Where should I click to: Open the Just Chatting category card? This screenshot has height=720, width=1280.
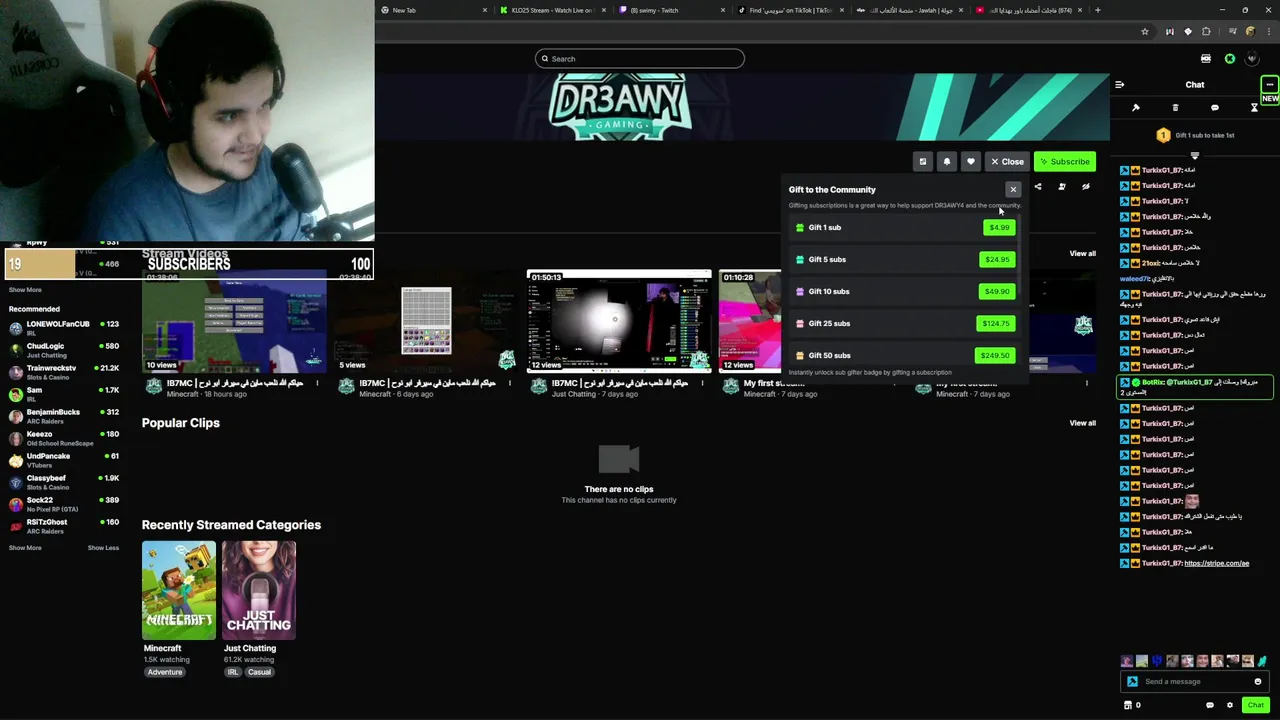[x=259, y=590]
